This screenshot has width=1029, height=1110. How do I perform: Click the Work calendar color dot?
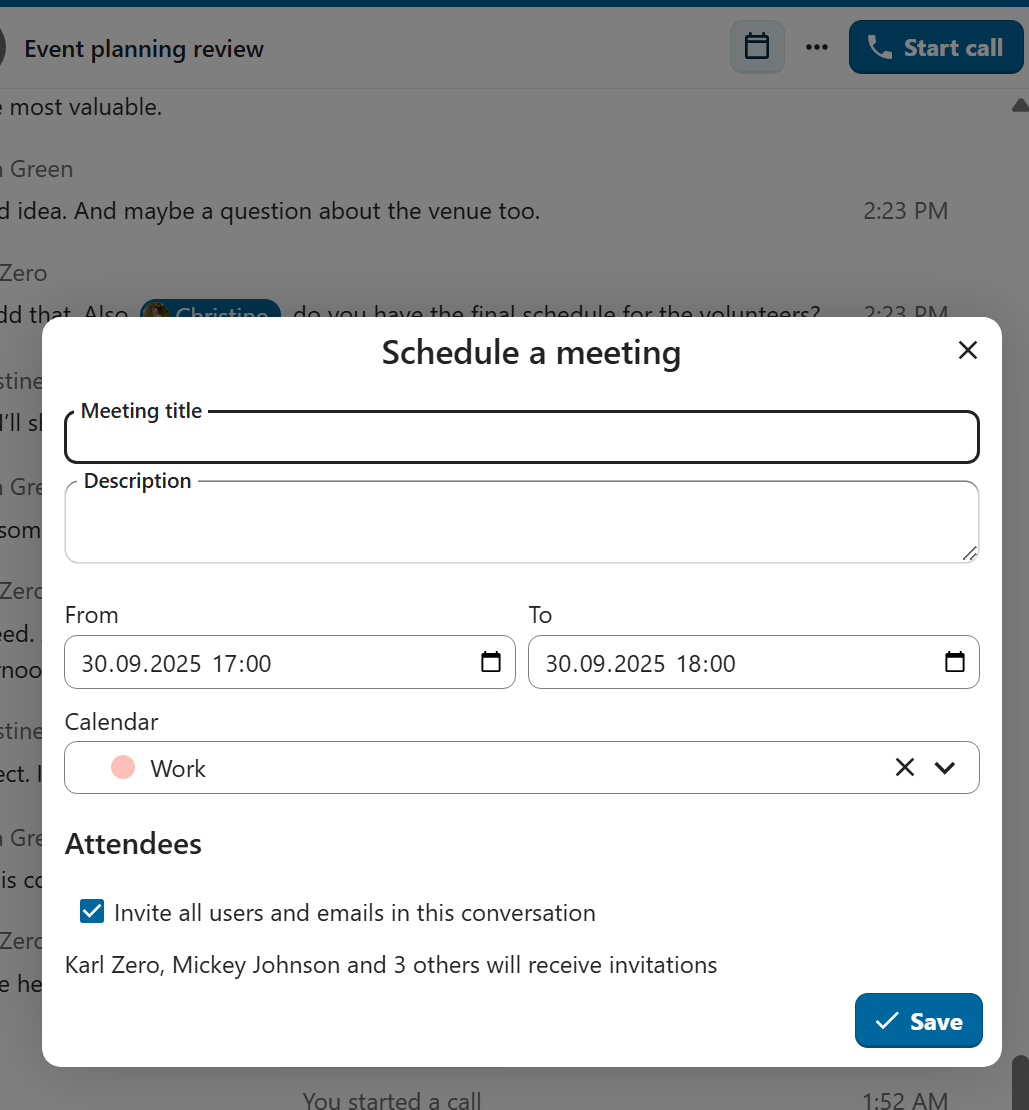pyautogui.click(x=123, y=767)
